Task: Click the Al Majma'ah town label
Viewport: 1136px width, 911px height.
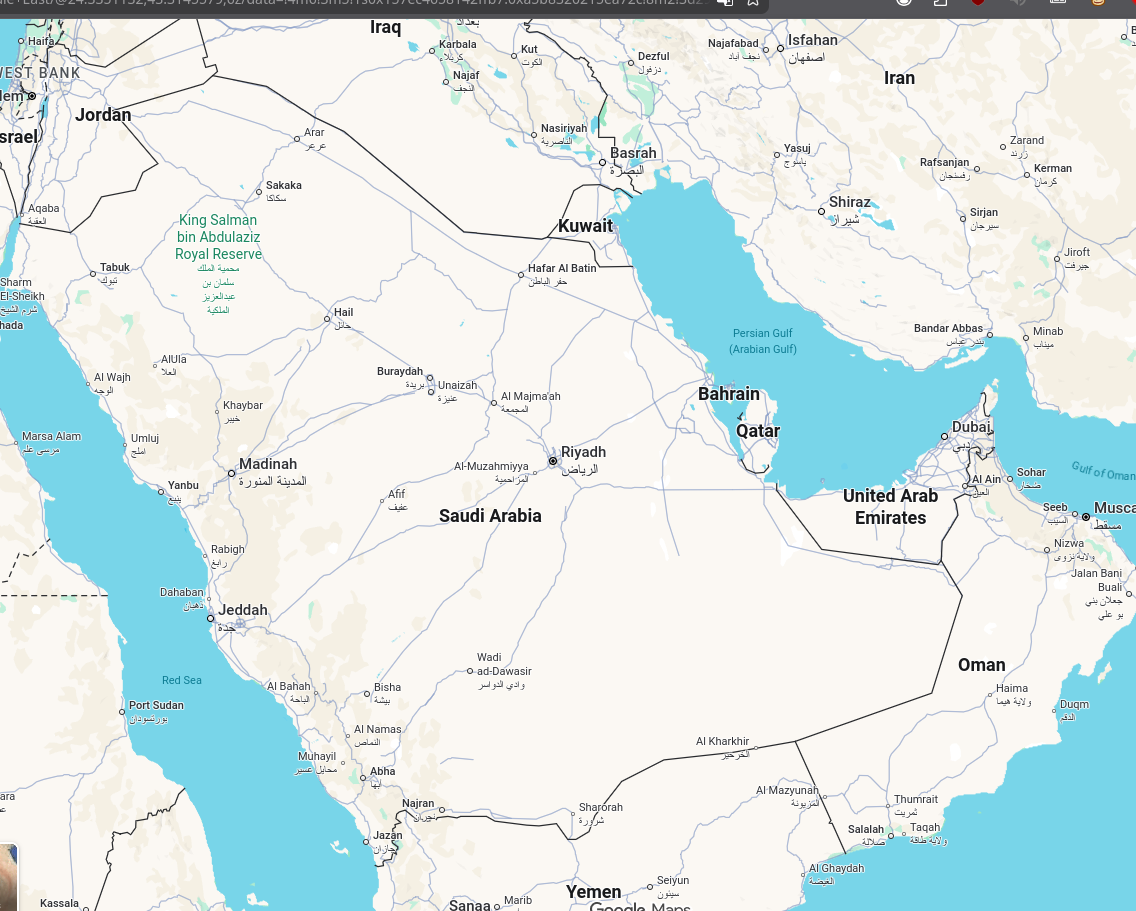Action: [x=530, y=396]
